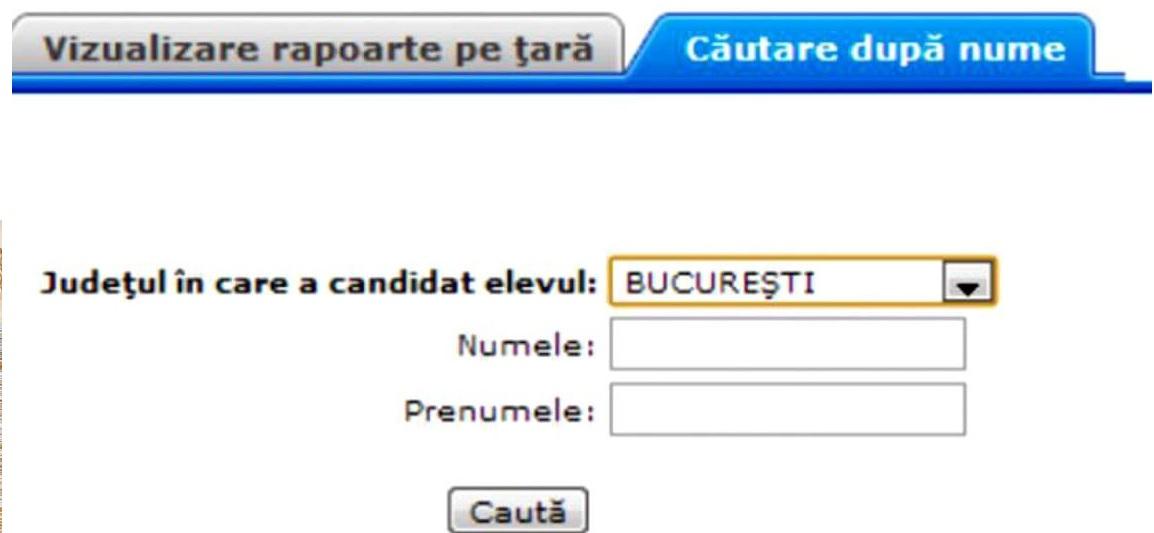The height and width of the screenshot is (533, 1154).
Task: Open the Vizualizare rapoarte pe țară tab
Action: 318,48
